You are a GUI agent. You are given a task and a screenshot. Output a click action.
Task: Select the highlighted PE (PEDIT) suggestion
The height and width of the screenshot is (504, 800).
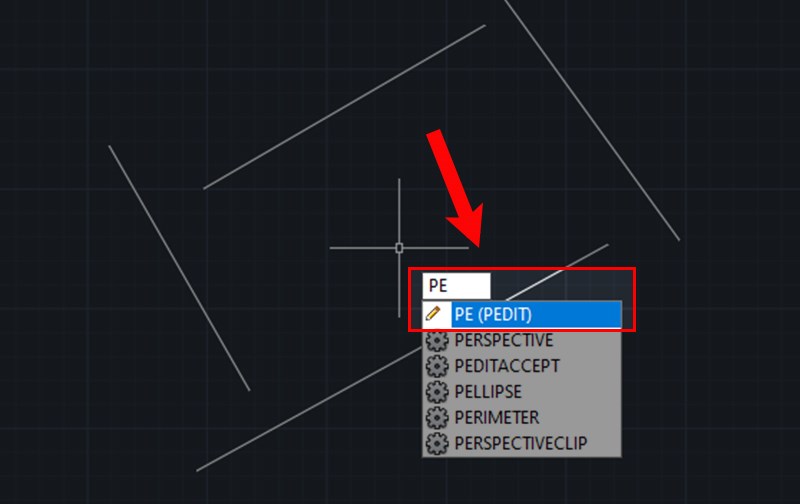click(x=521, y=314)
